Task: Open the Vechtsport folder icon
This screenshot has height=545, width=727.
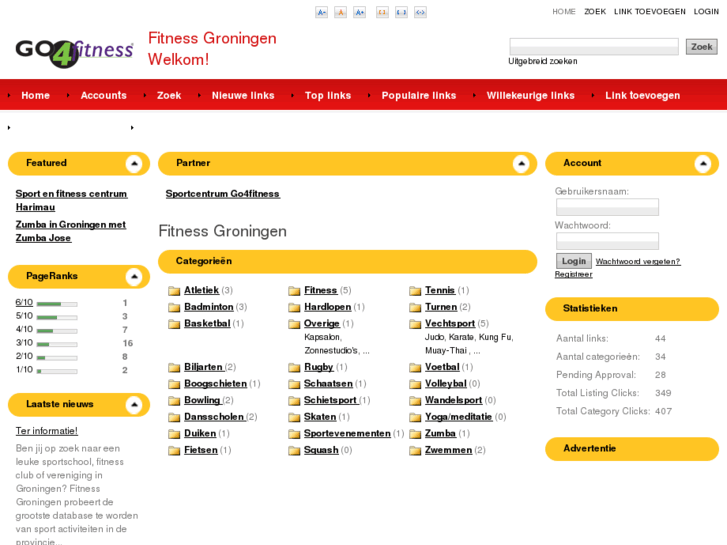Action: coord(415,324)
